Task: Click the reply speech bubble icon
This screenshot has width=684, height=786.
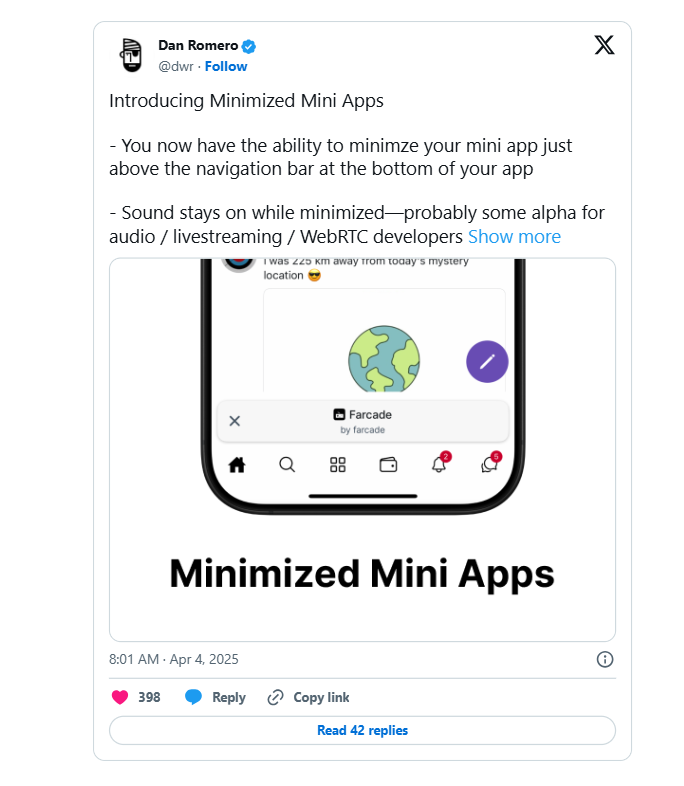Action: pos(194,697)
